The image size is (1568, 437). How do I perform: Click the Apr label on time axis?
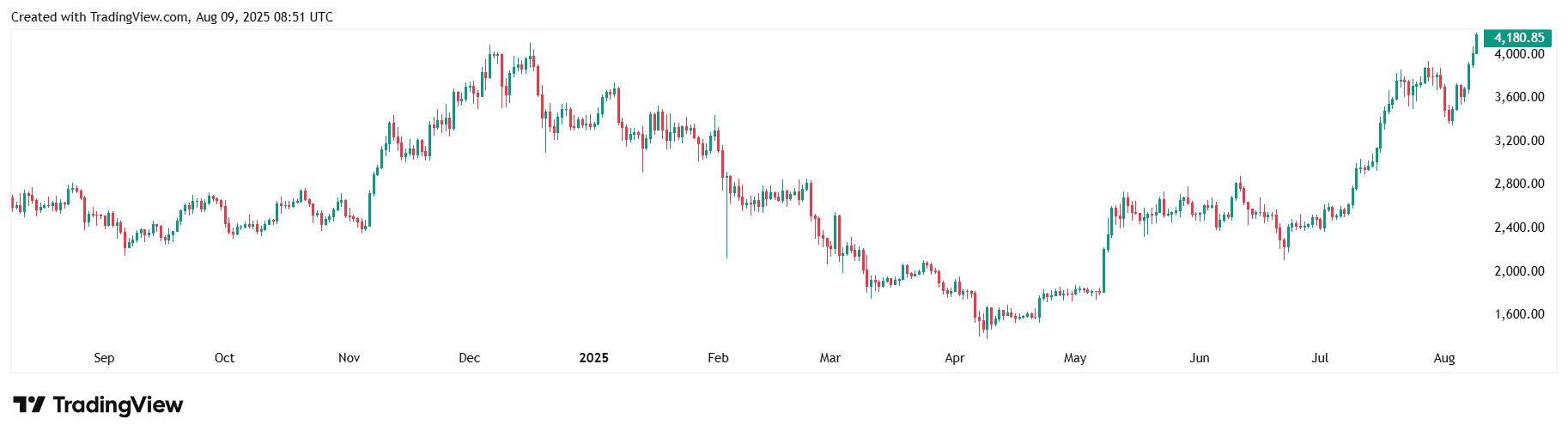(954, 358)
